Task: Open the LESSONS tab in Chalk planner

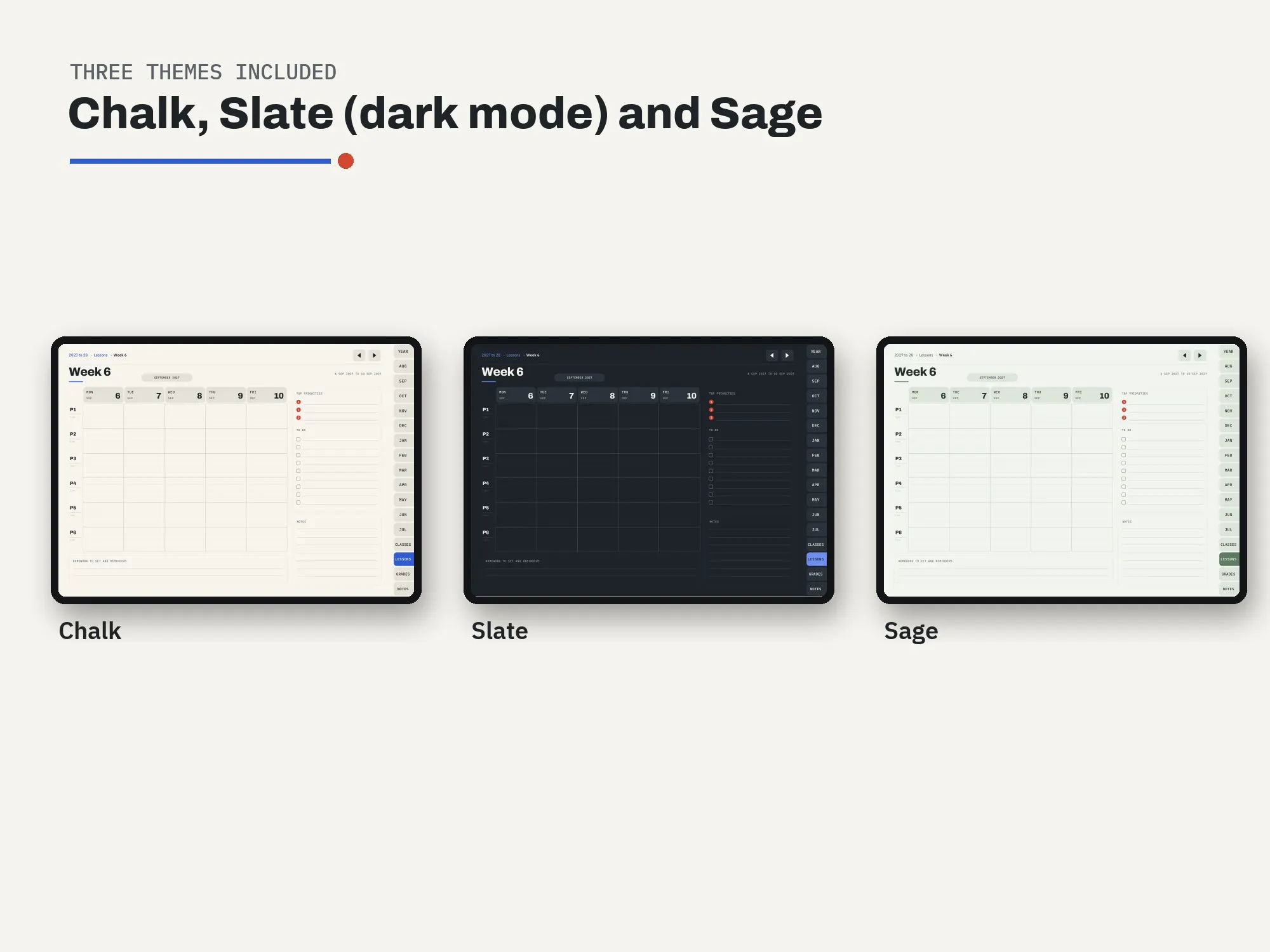Action: pyautogui.click(x=403, y=559)
